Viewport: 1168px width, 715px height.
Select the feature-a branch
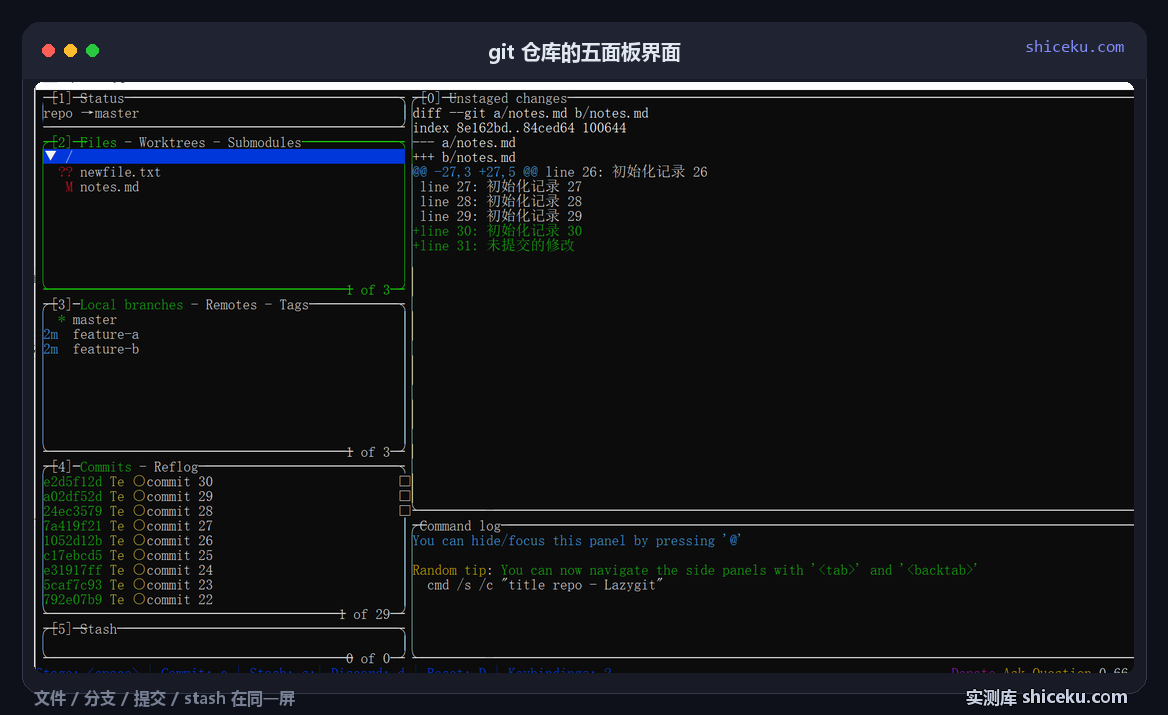coord(106,334)
